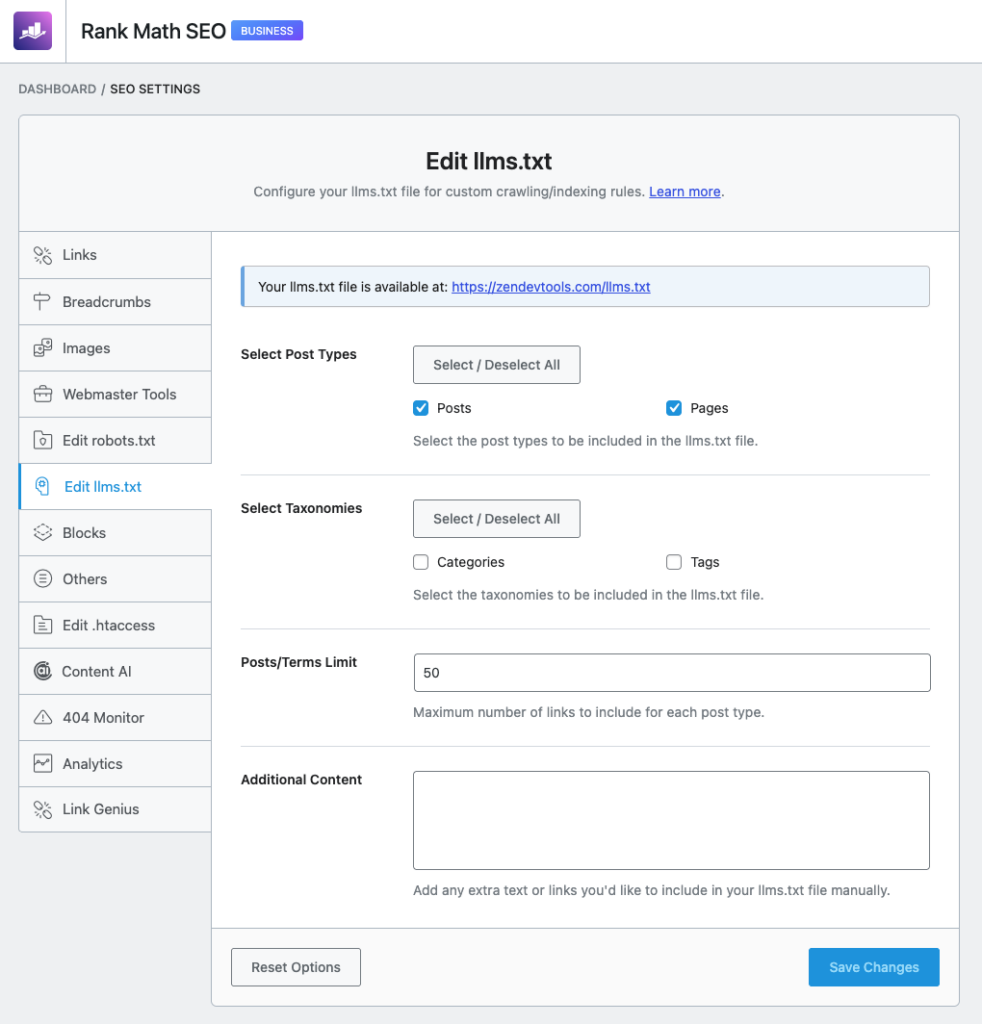Click the Reset Options button
This screenshot has height=1024, width=982.
(296, 967)
